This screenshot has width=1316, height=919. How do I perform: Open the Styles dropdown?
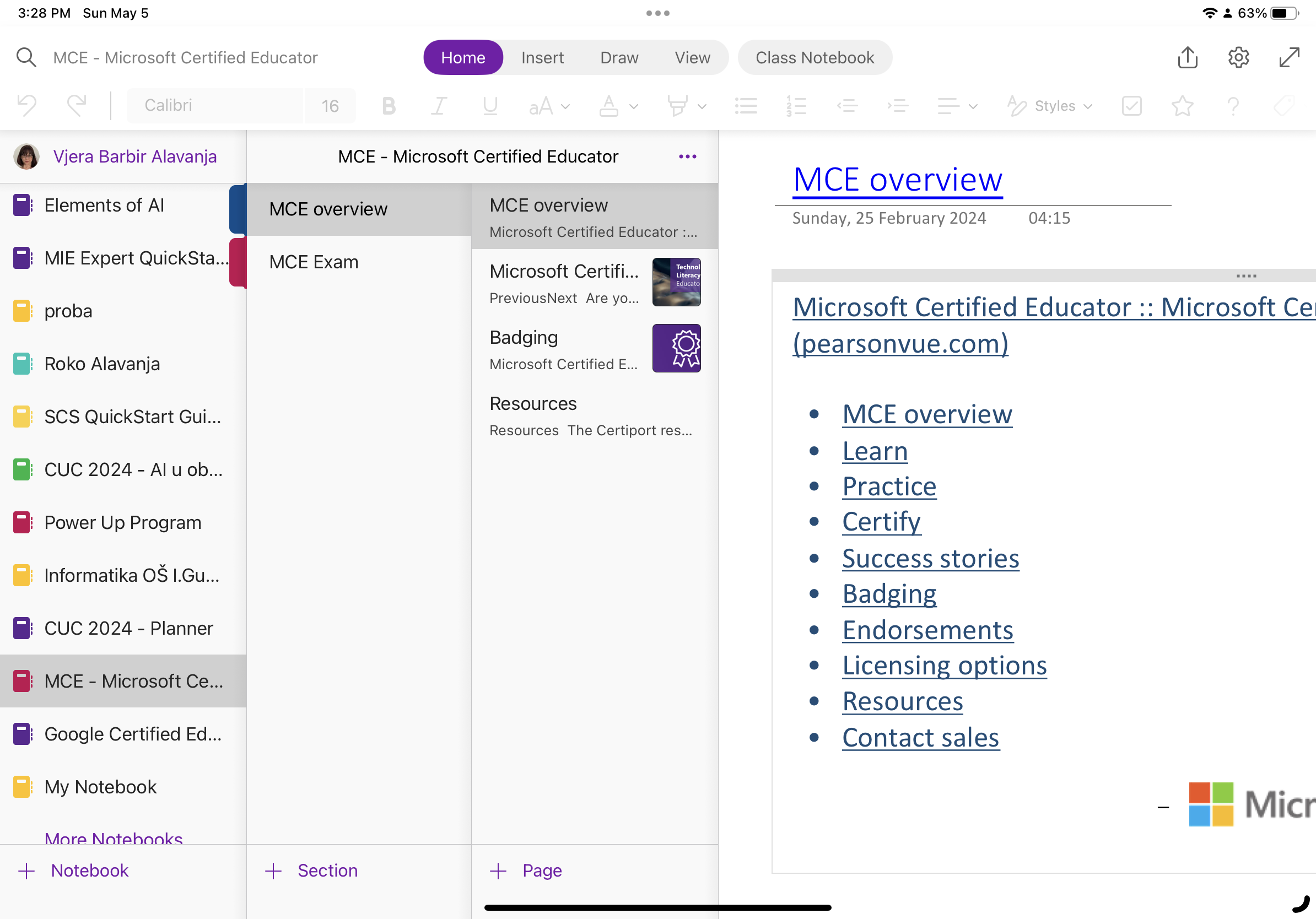[1050, 106]
